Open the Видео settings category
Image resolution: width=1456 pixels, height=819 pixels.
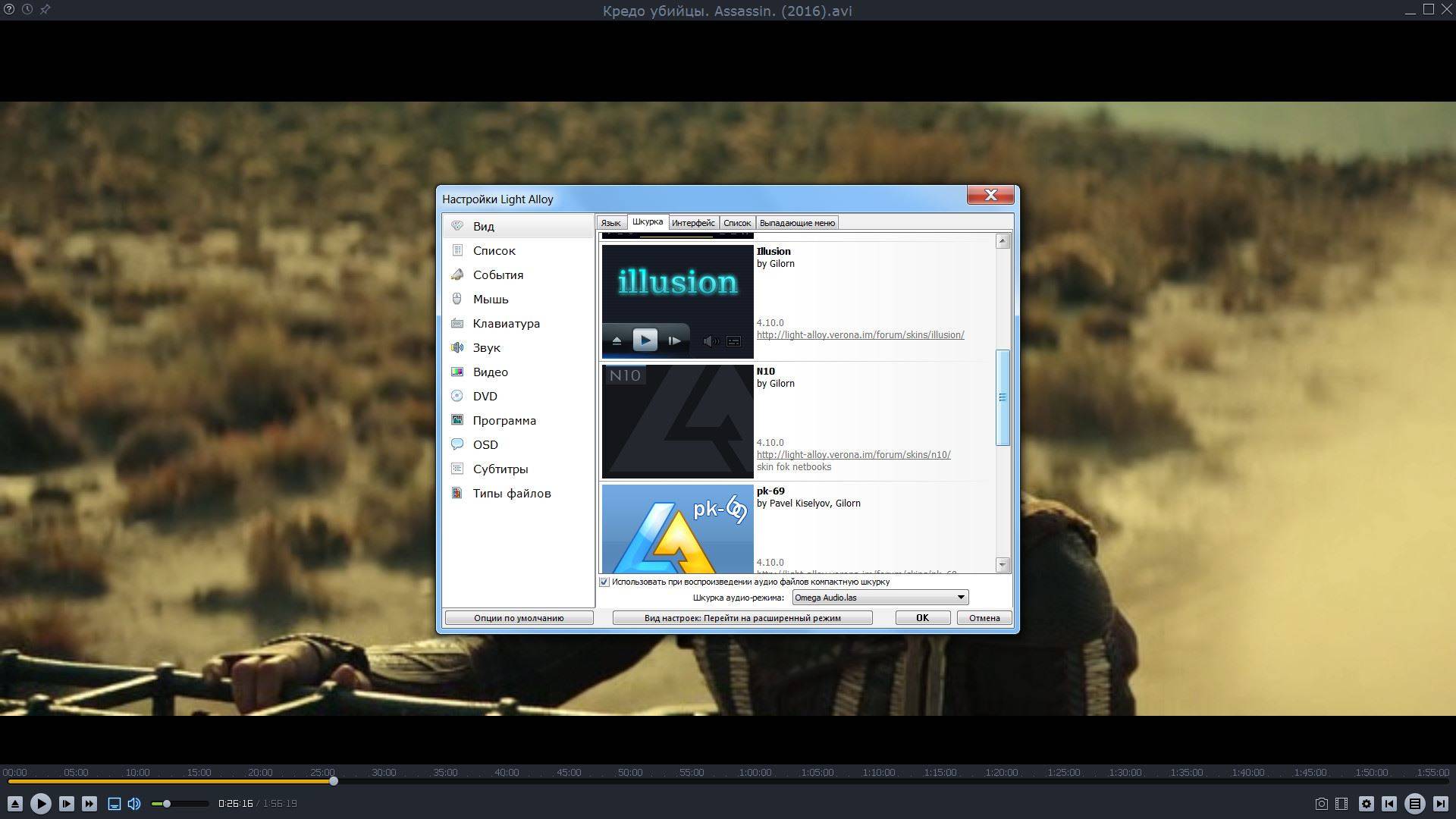(519, 372)
